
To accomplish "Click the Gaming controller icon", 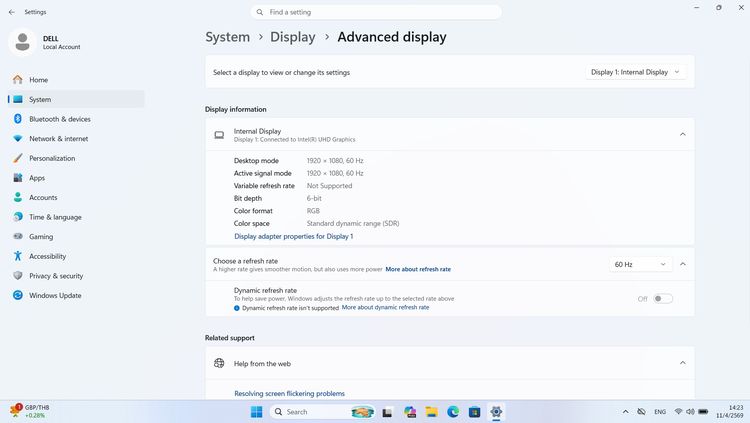I will pyautogui.click(x=18, y=236).
